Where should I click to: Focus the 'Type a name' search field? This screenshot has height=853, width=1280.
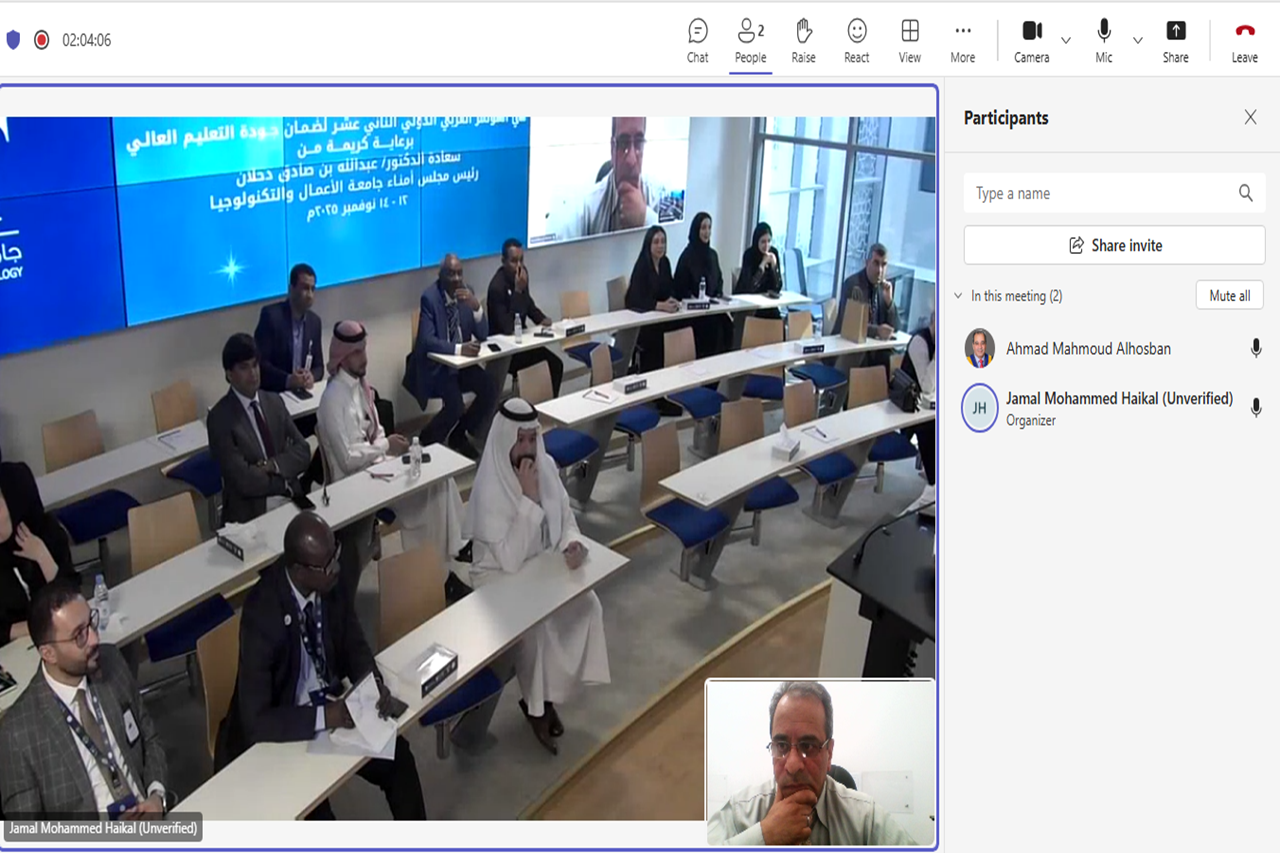[1100, 193]
